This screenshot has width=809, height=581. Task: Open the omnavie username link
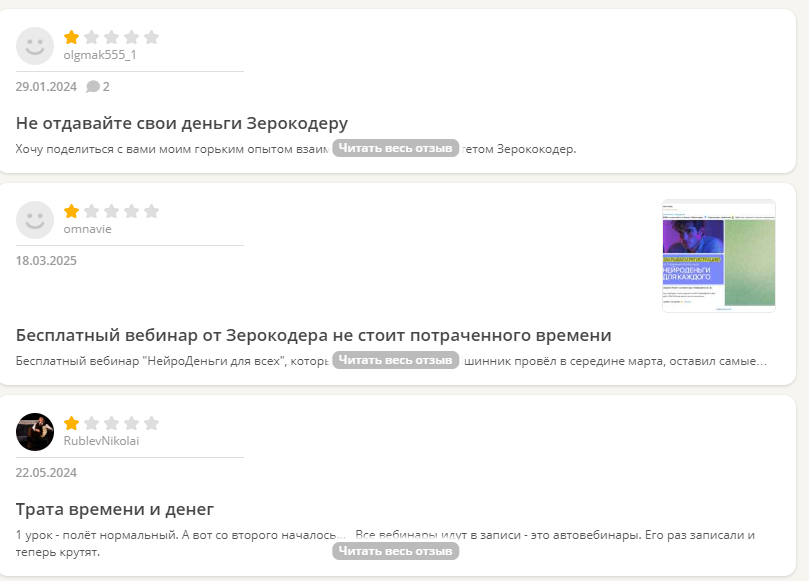88,229
